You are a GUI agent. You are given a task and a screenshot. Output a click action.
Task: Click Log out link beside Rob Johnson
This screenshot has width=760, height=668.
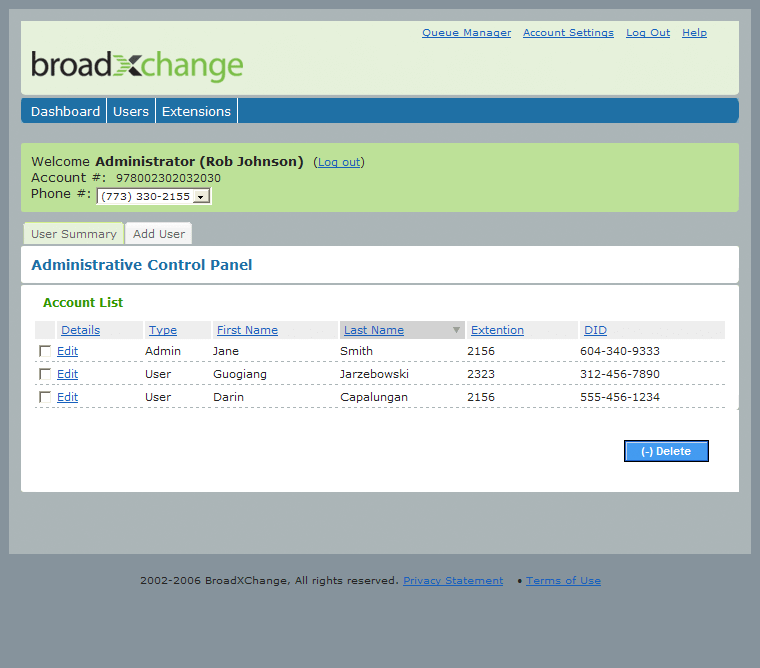click(339, 162)
